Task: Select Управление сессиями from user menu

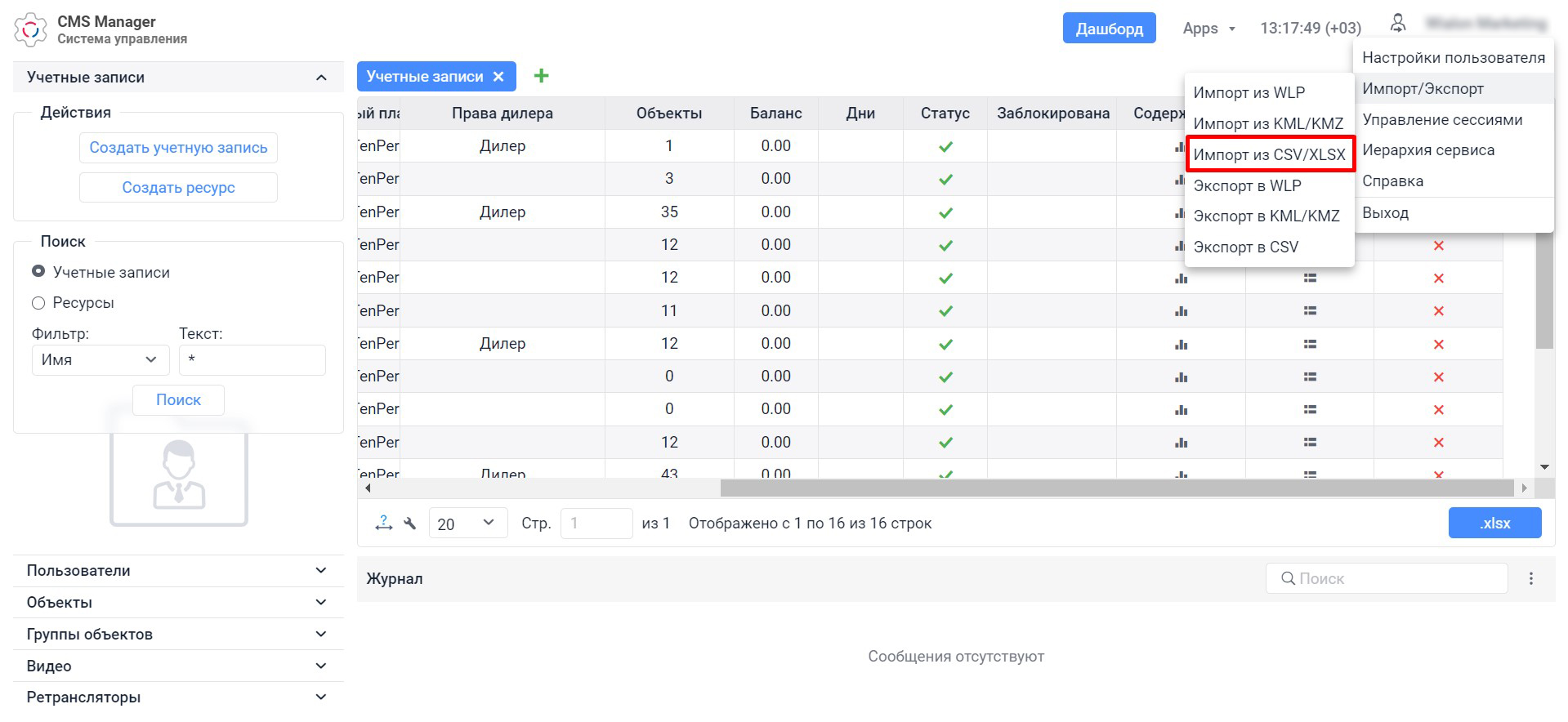Action: click(x=1441, y=120)
